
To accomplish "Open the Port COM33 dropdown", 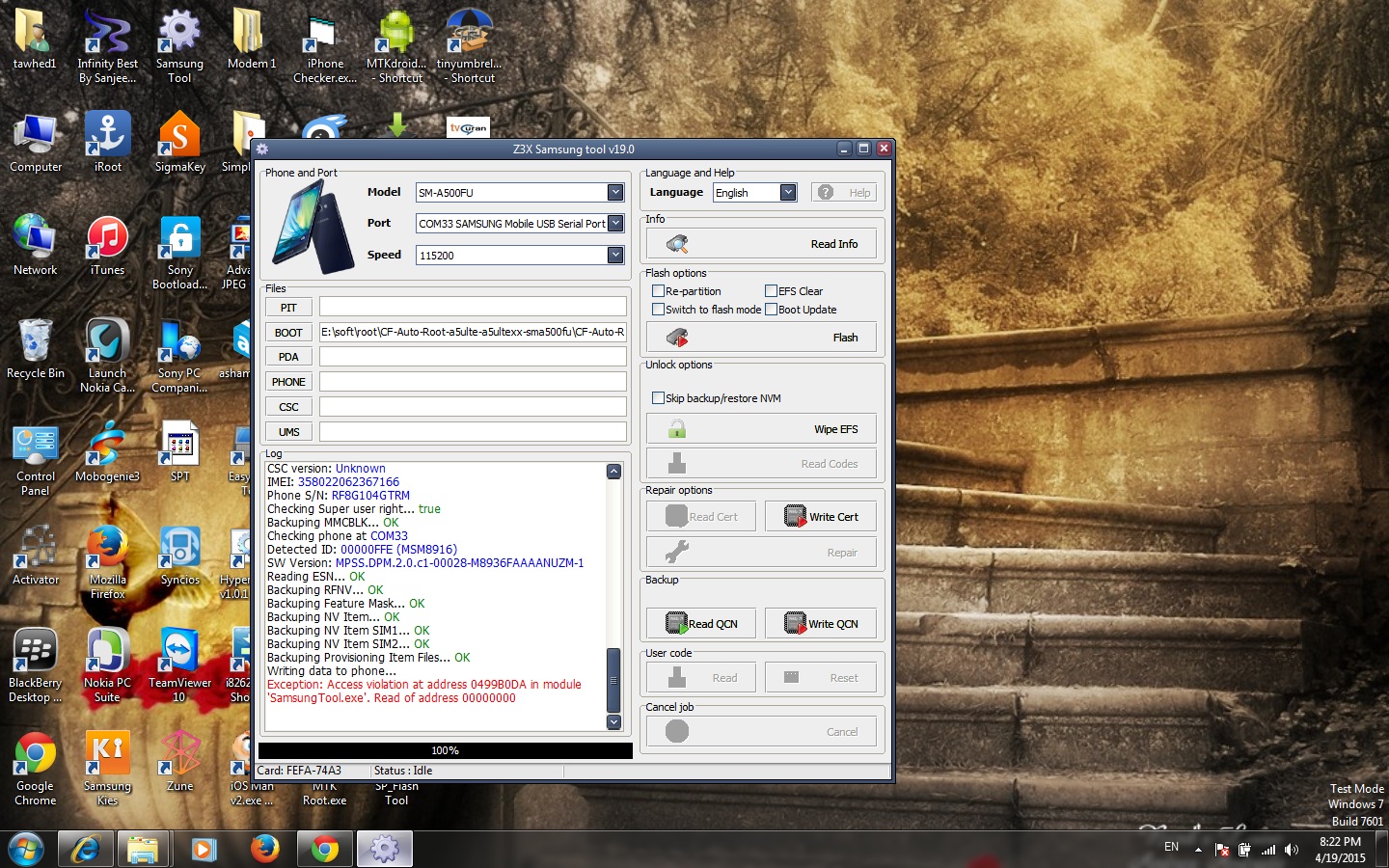I will coord(615,224).
